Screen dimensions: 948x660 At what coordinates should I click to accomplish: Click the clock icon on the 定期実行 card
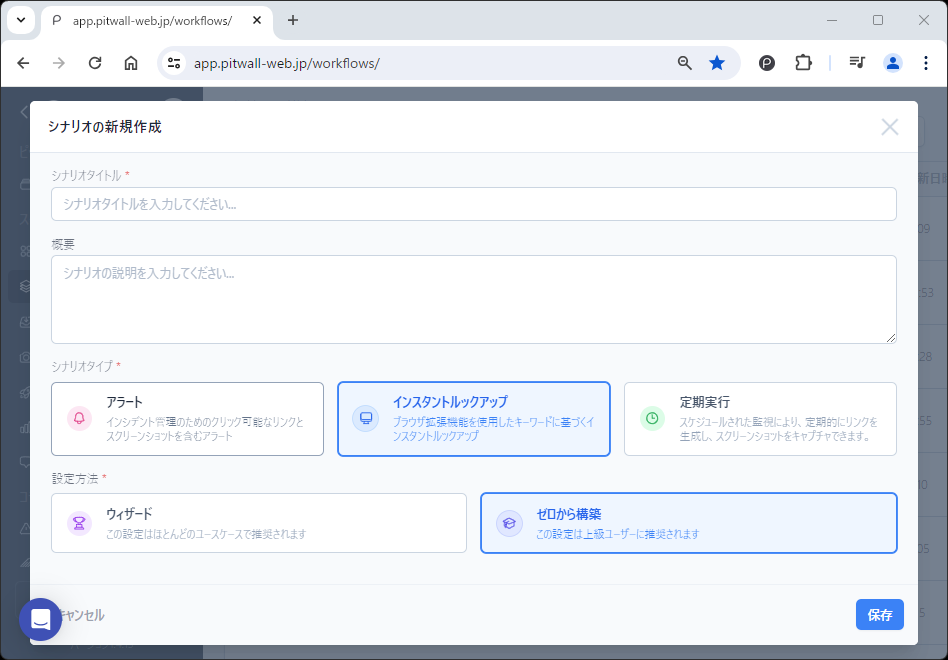pyautogui.click(x=652, y=418)
